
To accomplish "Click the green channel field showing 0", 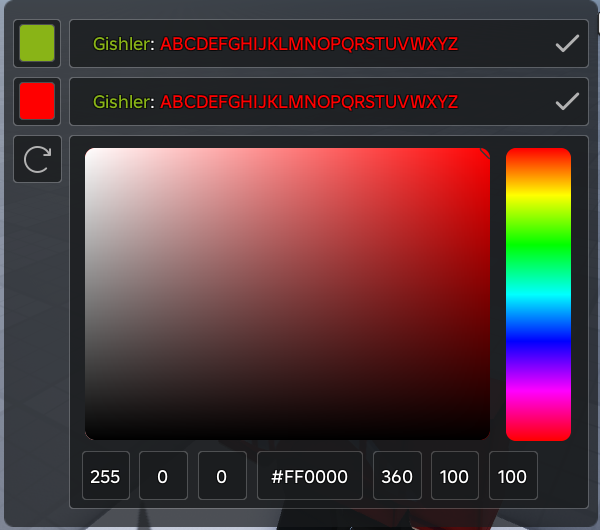I will point(163,476).
